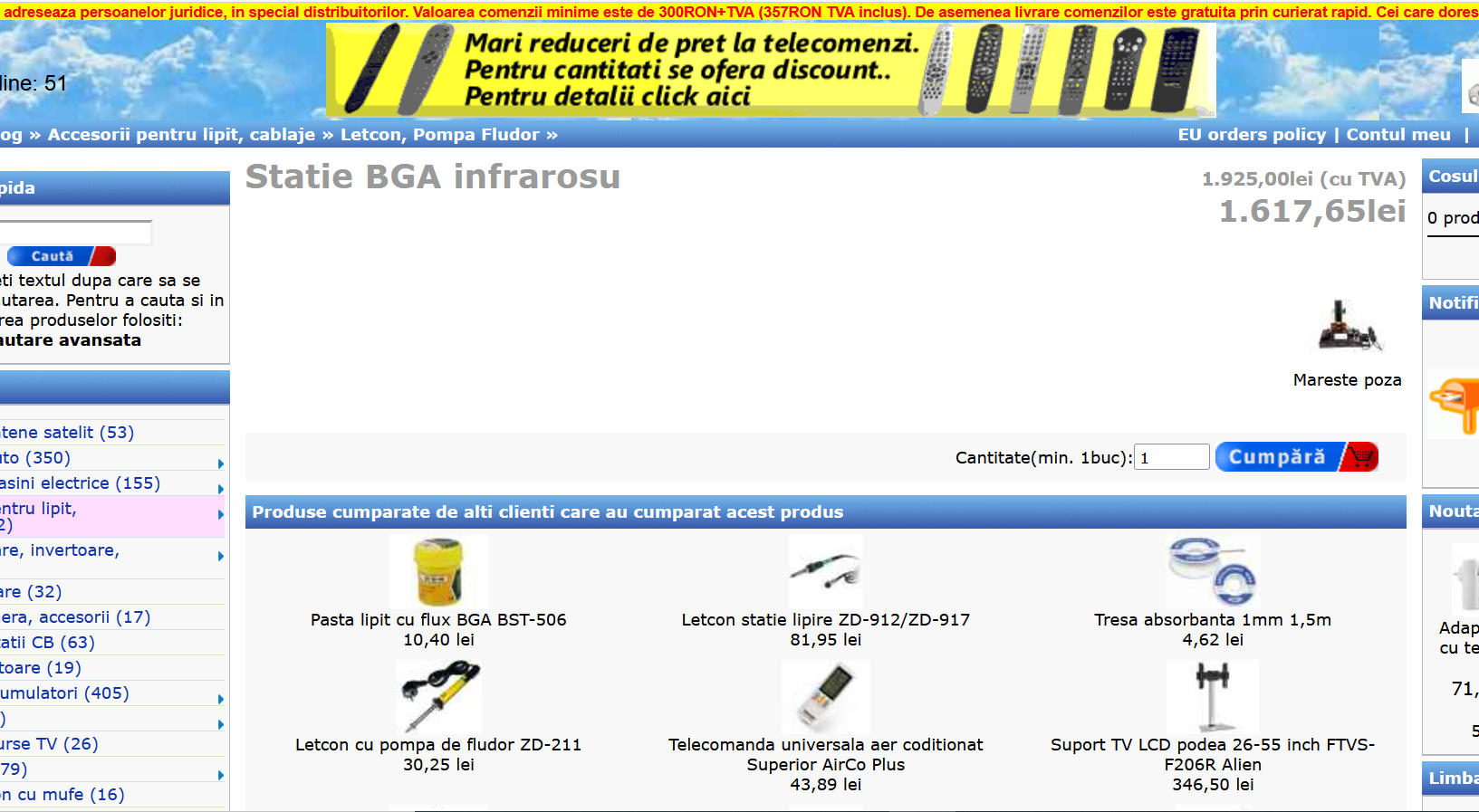
Task: Click the Mareste poza link
Action: click(x=1347, y=380)
